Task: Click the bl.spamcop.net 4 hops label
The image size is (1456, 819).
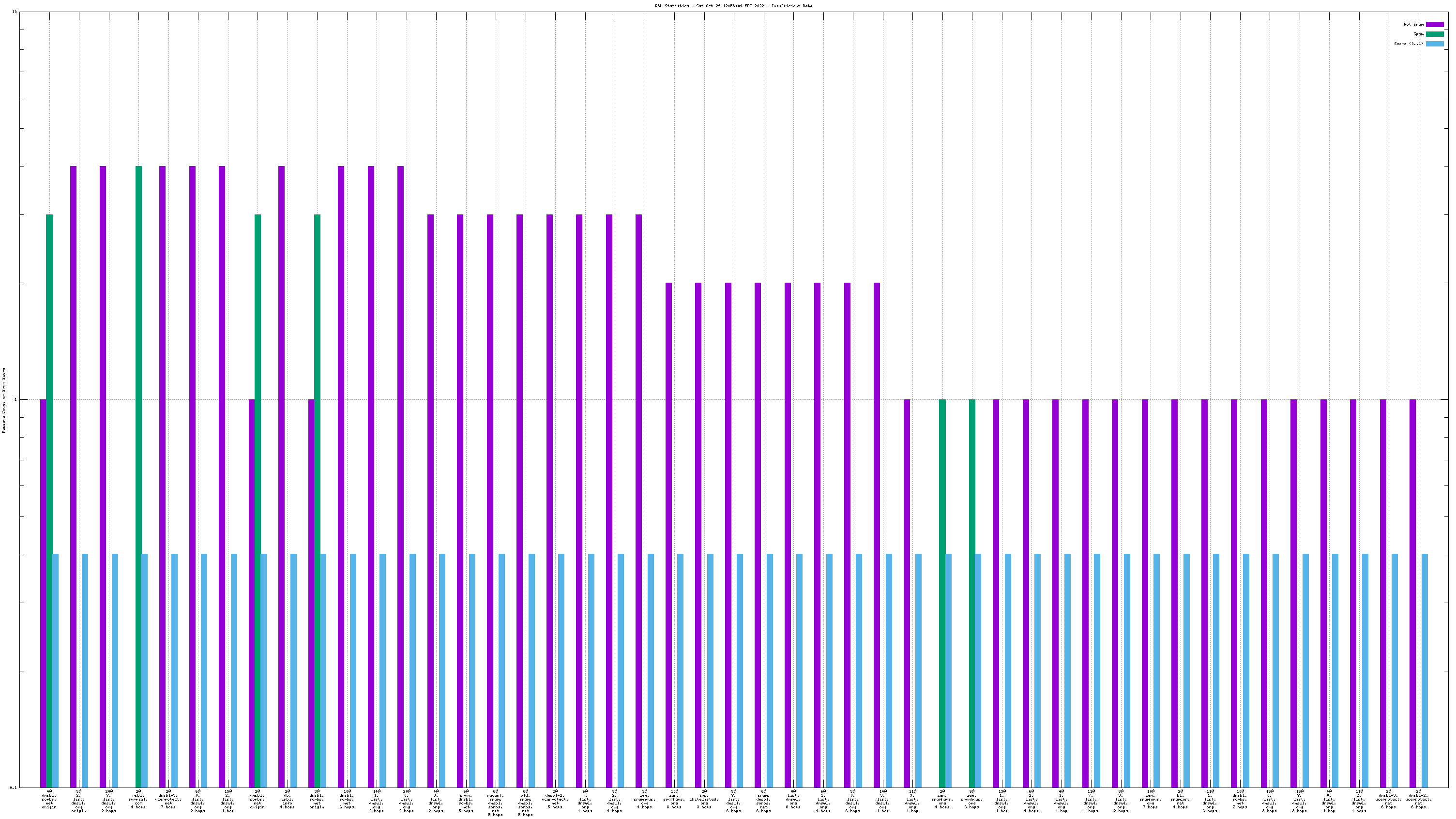Action: tap(1180, 799)
